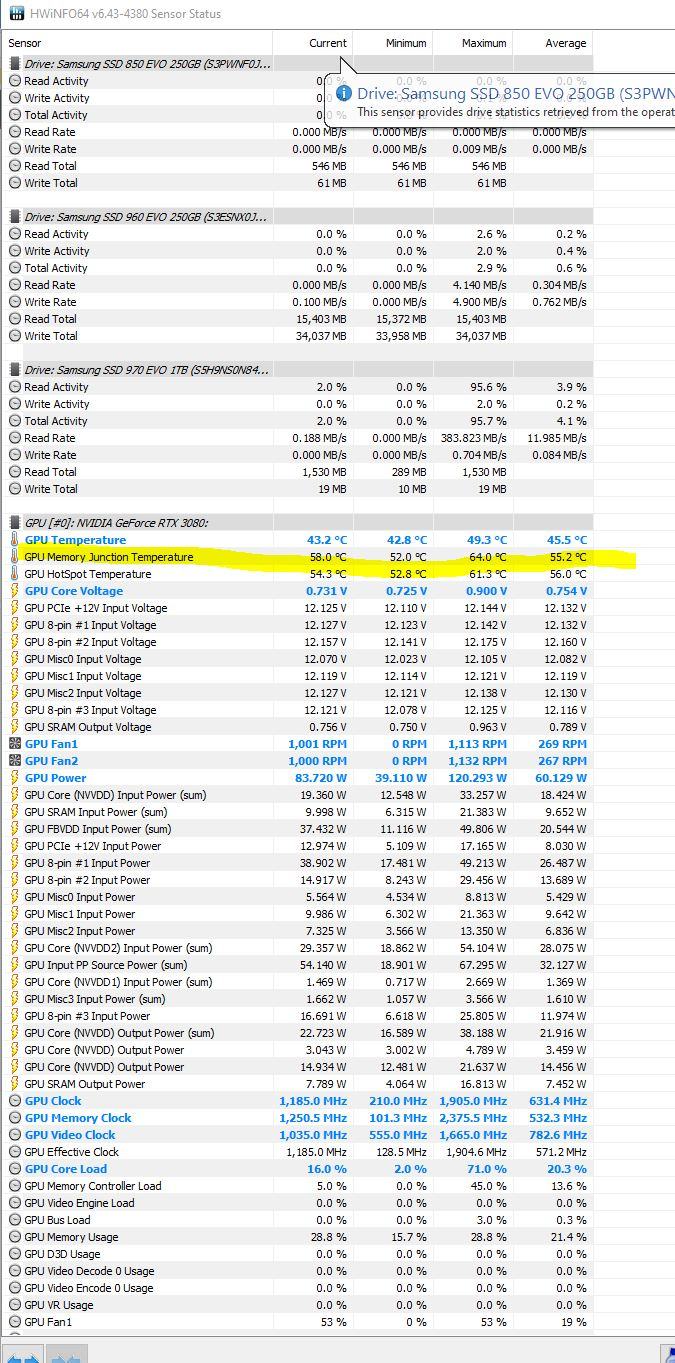Select the GPU Core (NVVDD2) Input Power (sum) label
Screen dimensions: 675x1363
[118, 948]
